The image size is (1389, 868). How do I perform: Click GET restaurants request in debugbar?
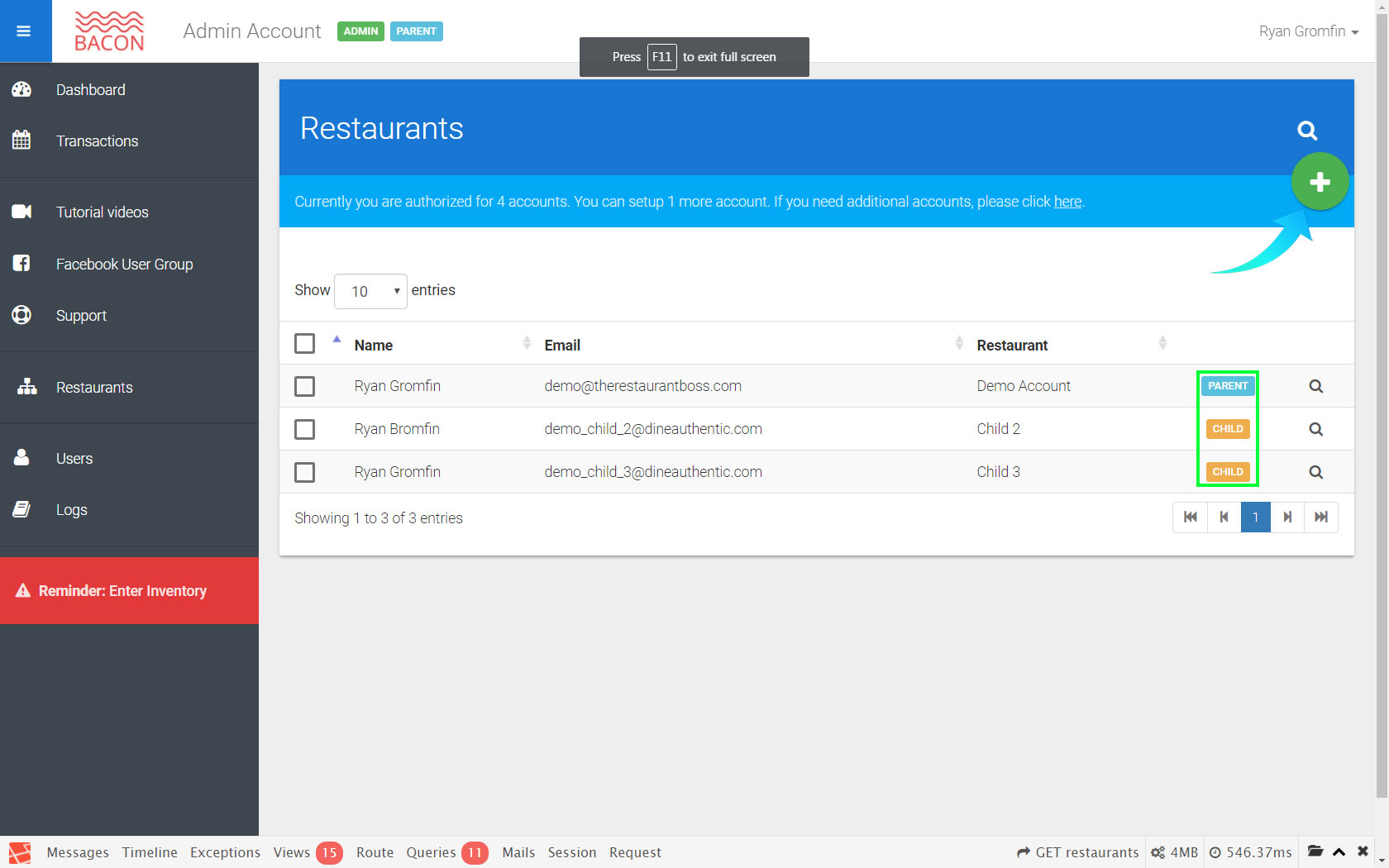pyautogui.click(x=1078, y=852)
